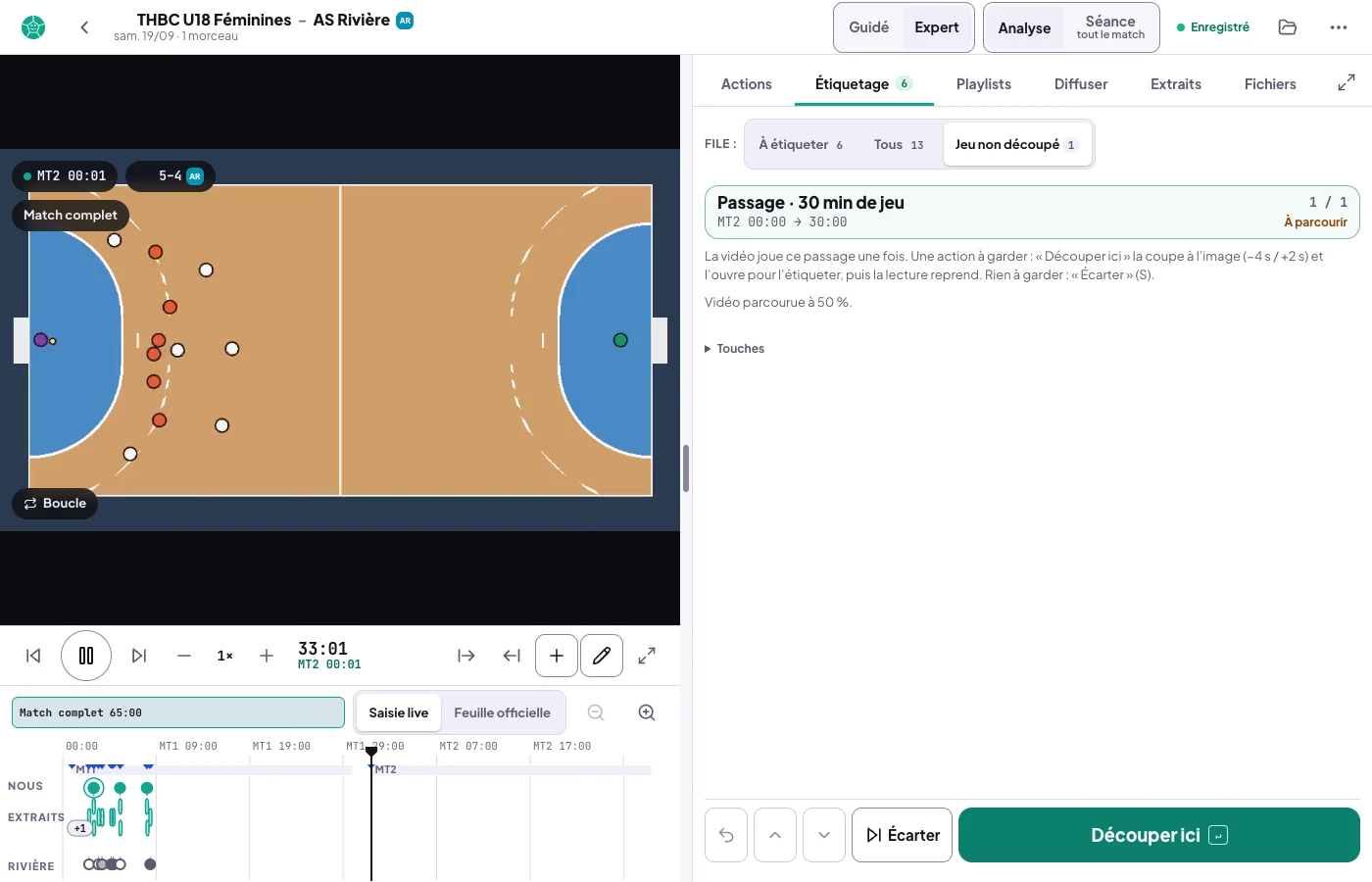The image size is (1372, 882).
Task: Select the Analyse view
Action: 1024,27
